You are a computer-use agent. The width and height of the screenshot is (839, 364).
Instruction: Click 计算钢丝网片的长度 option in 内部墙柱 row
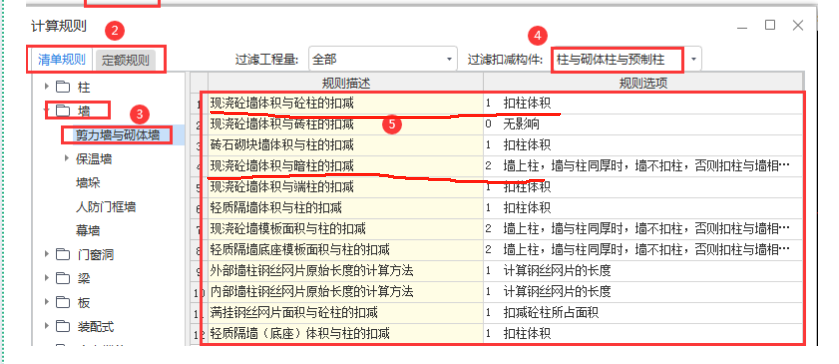tap(557, 292)
